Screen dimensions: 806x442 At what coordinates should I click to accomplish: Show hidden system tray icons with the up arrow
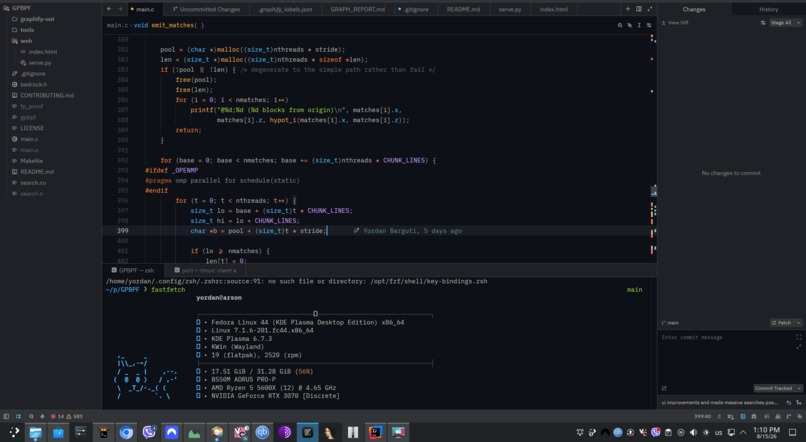[x=743, y=432]
